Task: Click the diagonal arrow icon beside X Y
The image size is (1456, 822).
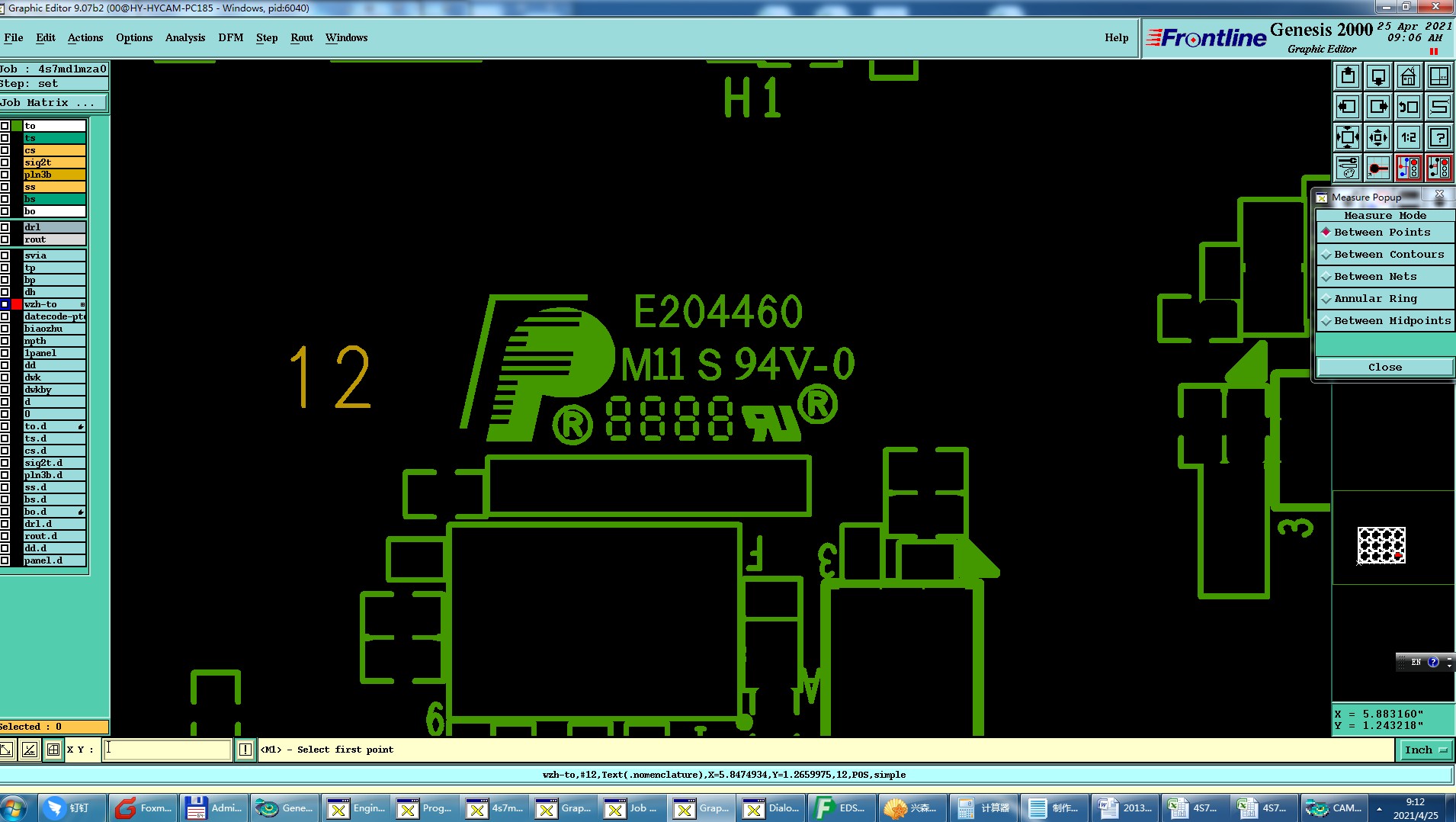Action: 6,750
